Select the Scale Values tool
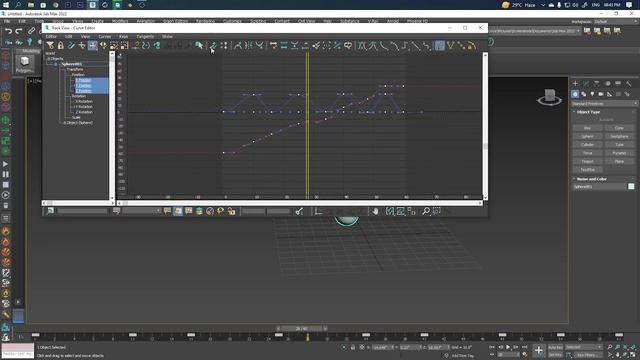Image resolution: width=640 pixels, height=360 pixels. click(124, 45)
